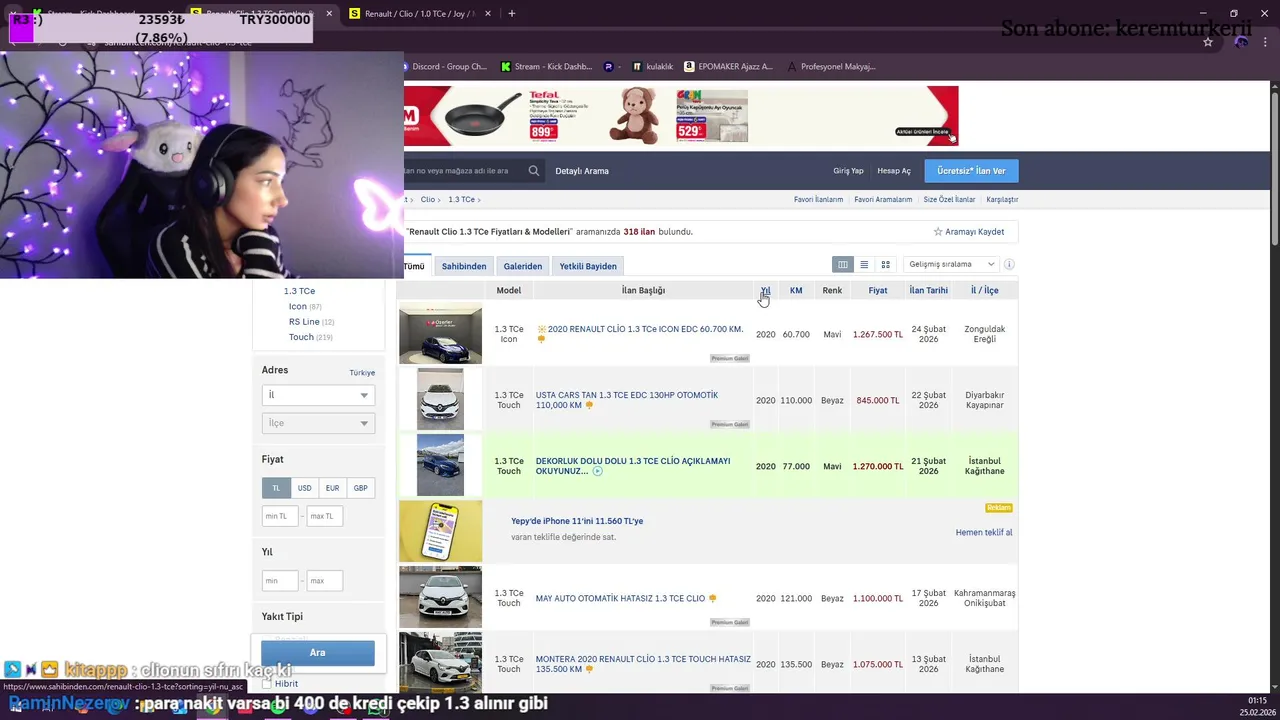
Task: Click Ara search button in filters
Action: click(x=318, y=653)
